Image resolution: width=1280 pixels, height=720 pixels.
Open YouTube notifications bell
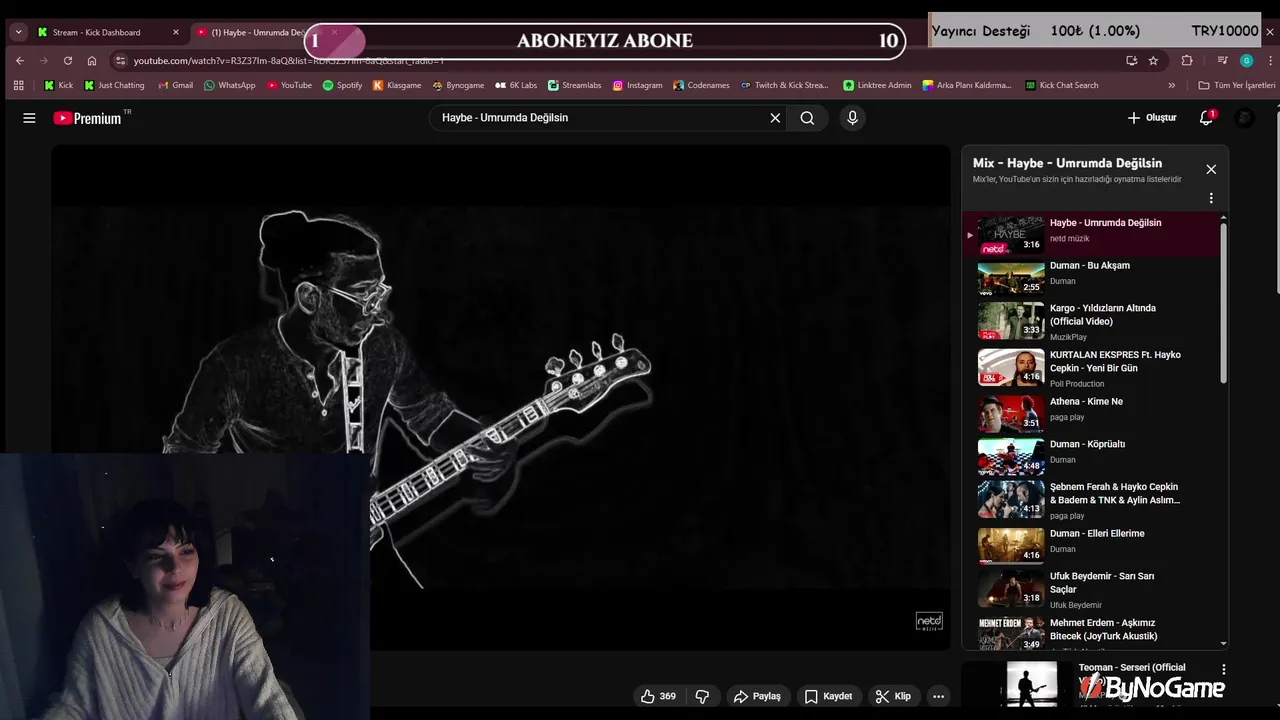click(x=1206, y=118)
